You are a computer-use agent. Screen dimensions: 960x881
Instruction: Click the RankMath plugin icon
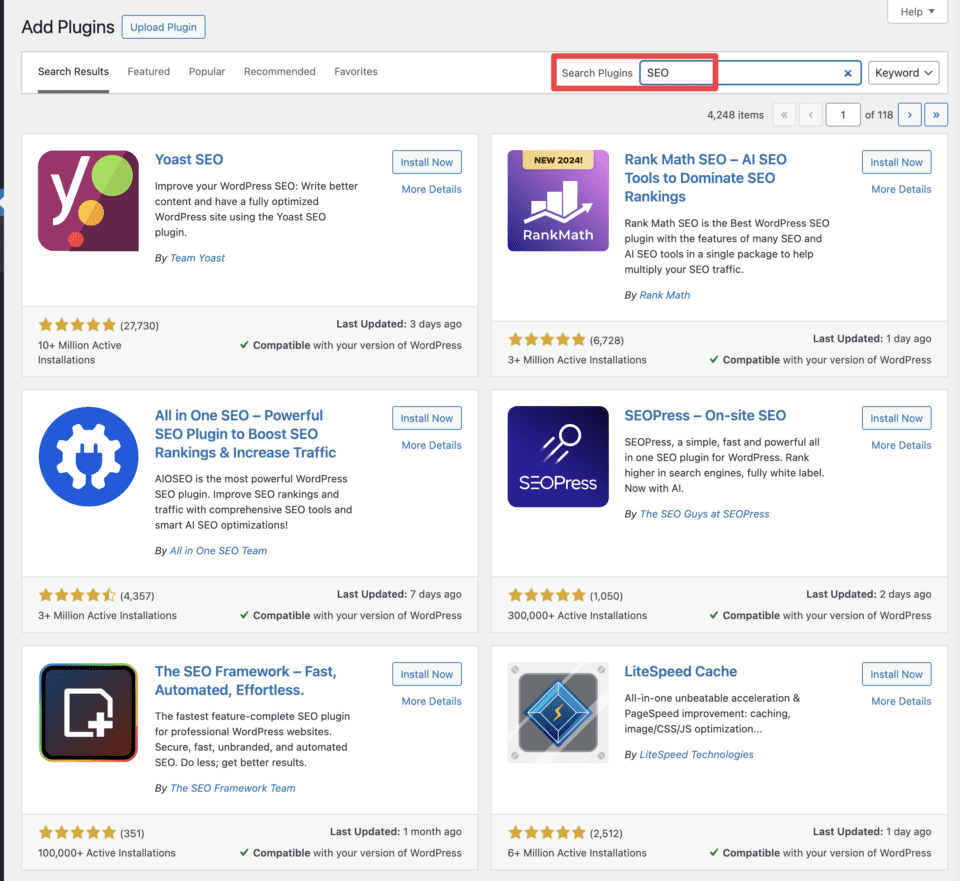pos(558,201)
